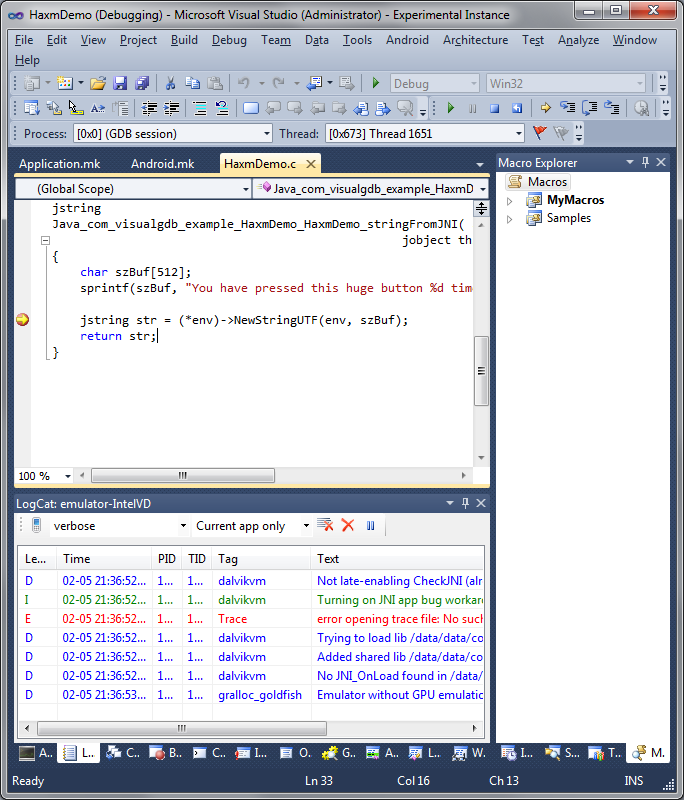Click the Text column header
The height and width of the screenshot is (800, 684).
point(397,559)
